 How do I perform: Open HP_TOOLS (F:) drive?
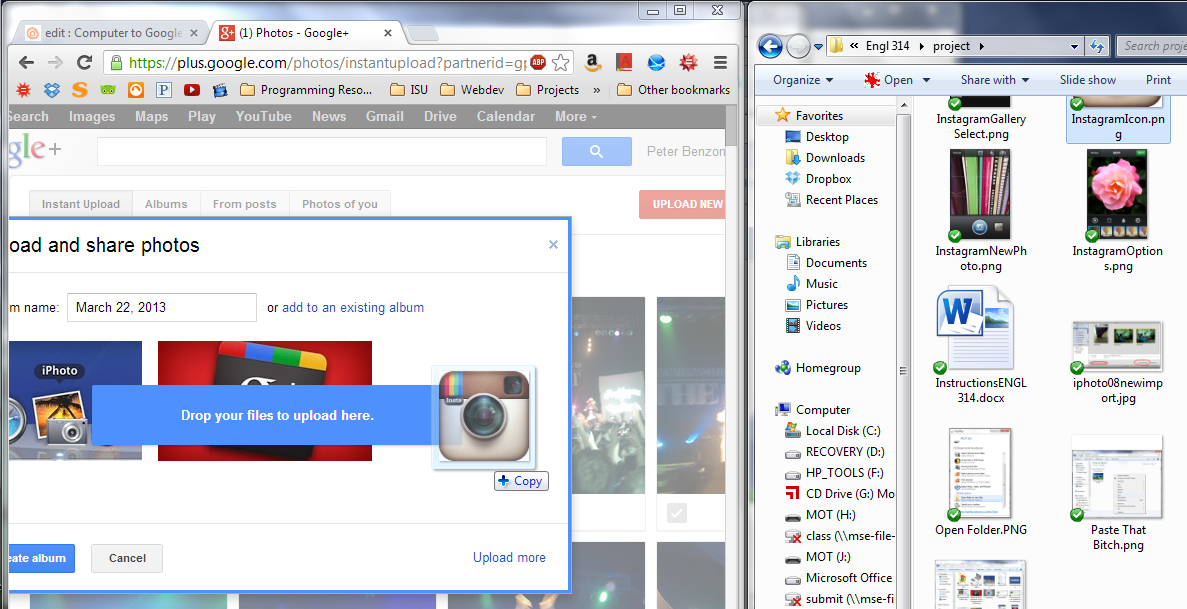(x=834, y=473)
